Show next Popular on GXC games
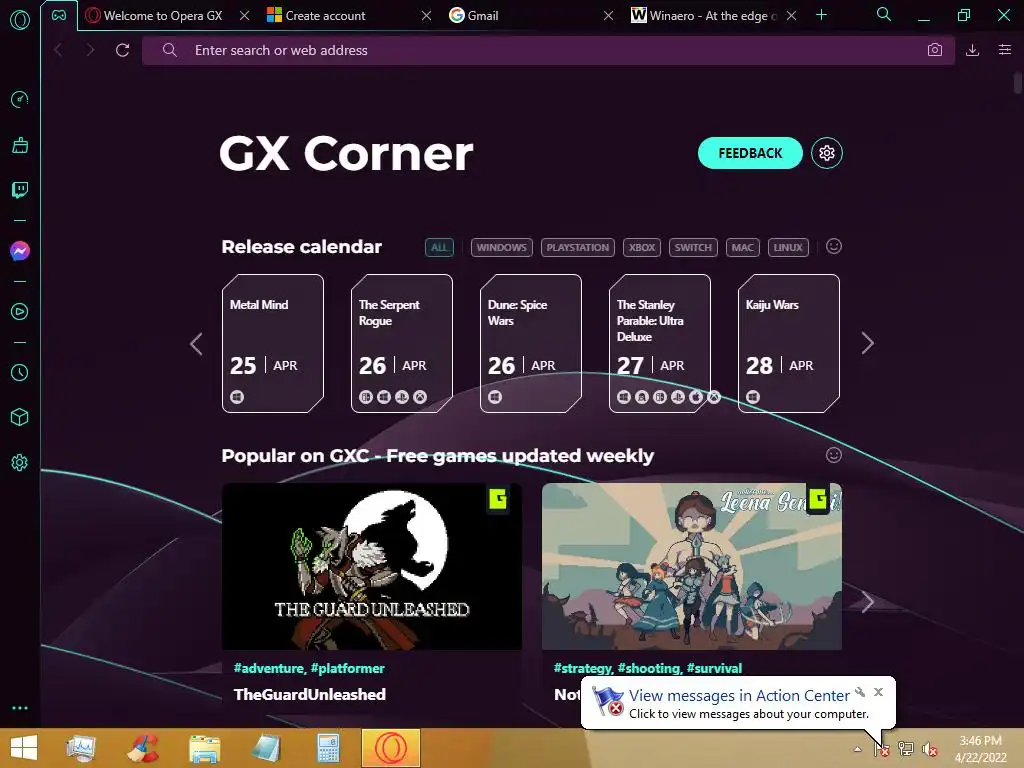The width and height of the screenshot is (1024, 768). [867, 602]
